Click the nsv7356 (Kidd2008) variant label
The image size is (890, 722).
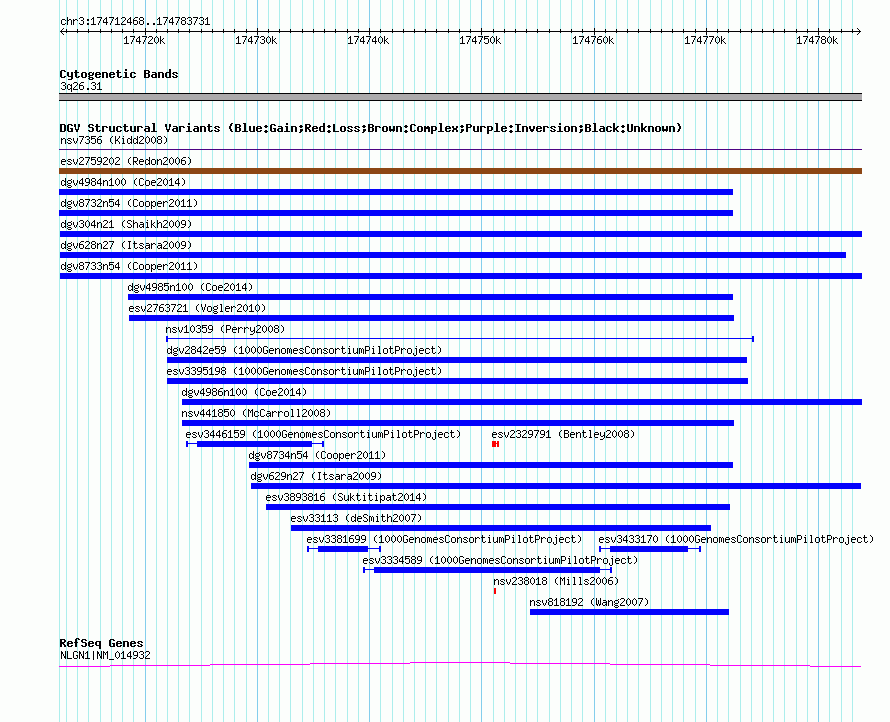click(x=114, y=140)
